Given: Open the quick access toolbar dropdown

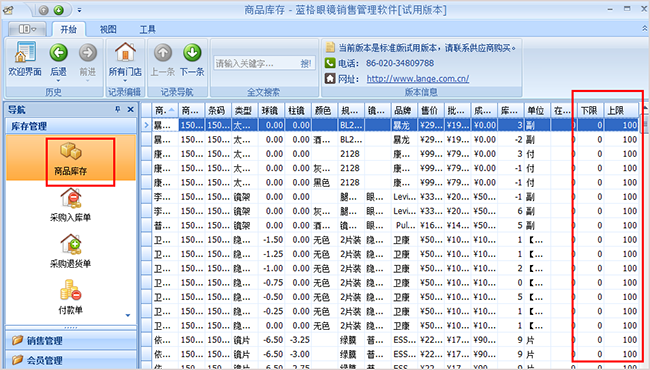Looking at the screenshot, I should point(79,10).
